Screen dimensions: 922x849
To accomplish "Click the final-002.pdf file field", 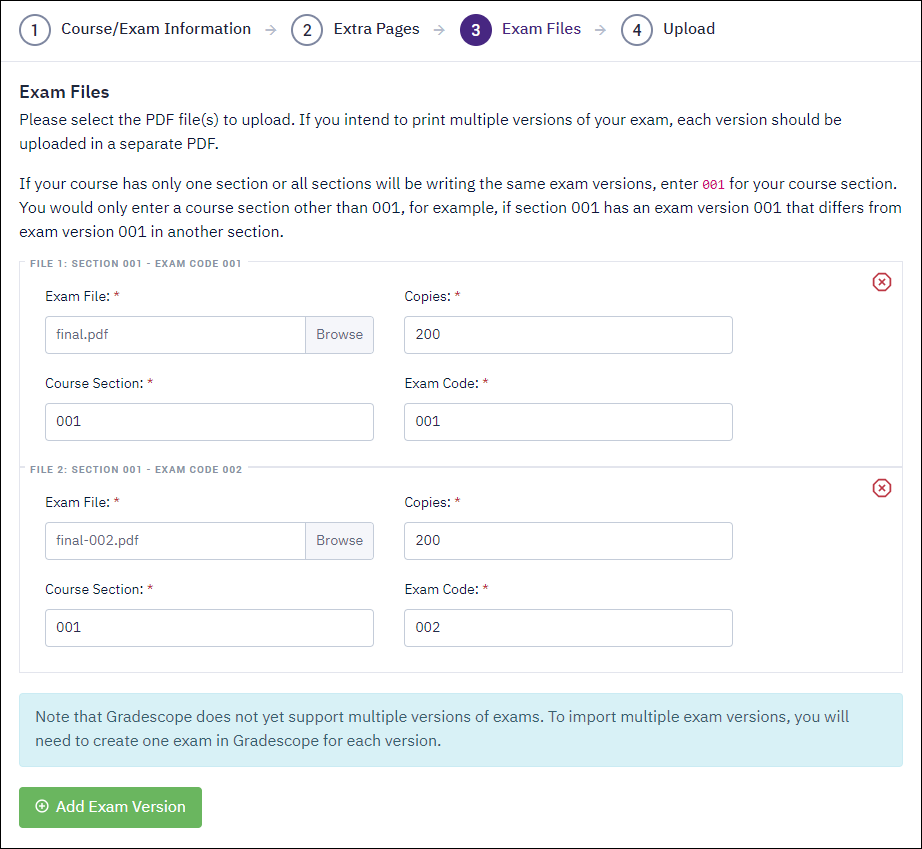I will [x=175, y=541].
